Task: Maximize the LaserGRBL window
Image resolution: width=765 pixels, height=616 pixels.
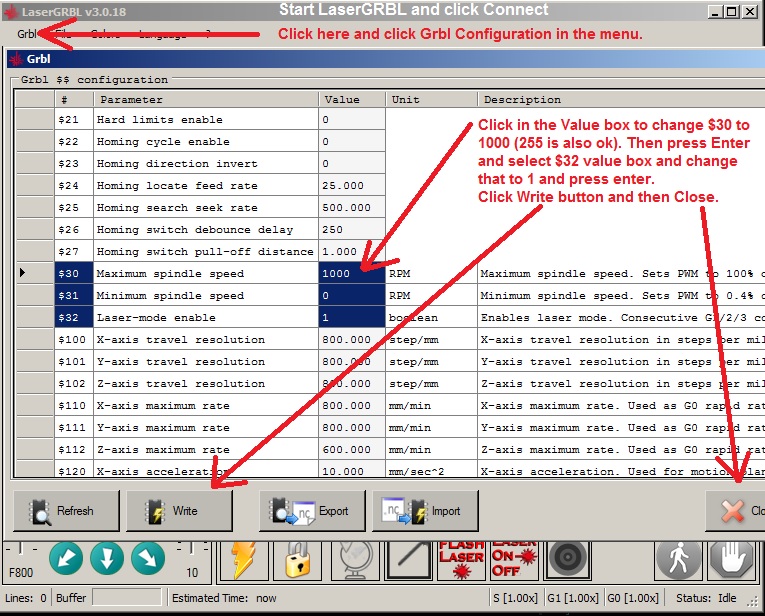Action: [732, 12]
